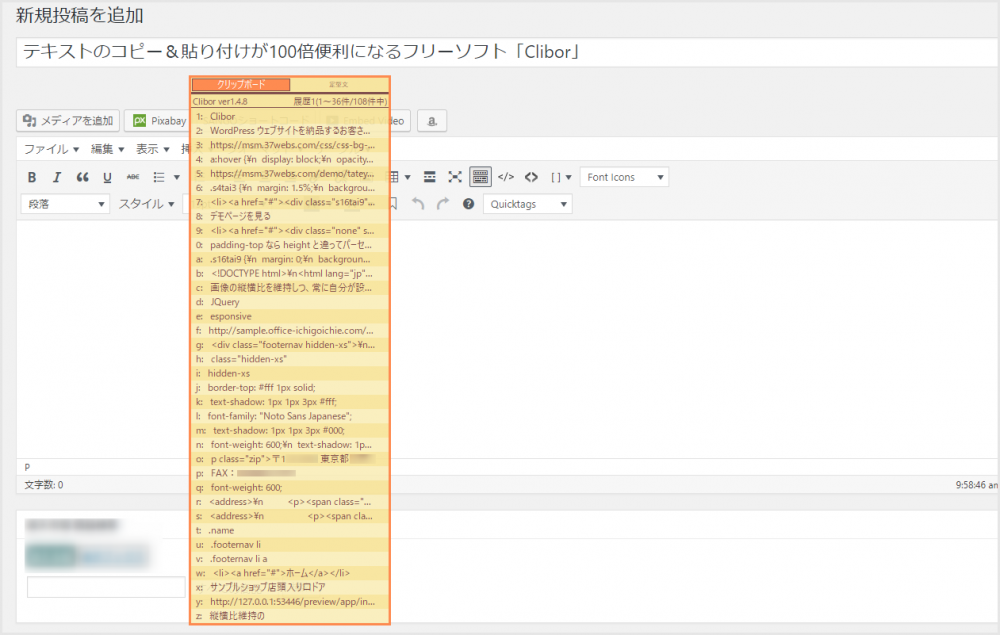Select Clibor entry q 'font-weight: 600;'

pyautogui.click(x=290, y=488)
